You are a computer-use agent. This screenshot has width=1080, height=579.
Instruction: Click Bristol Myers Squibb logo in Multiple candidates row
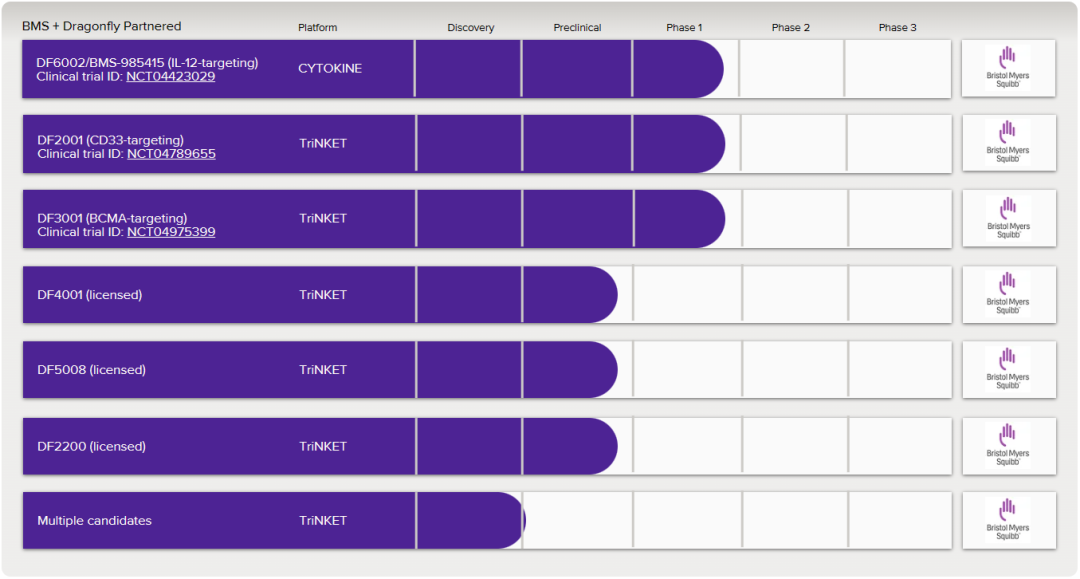click(1007, 521)
